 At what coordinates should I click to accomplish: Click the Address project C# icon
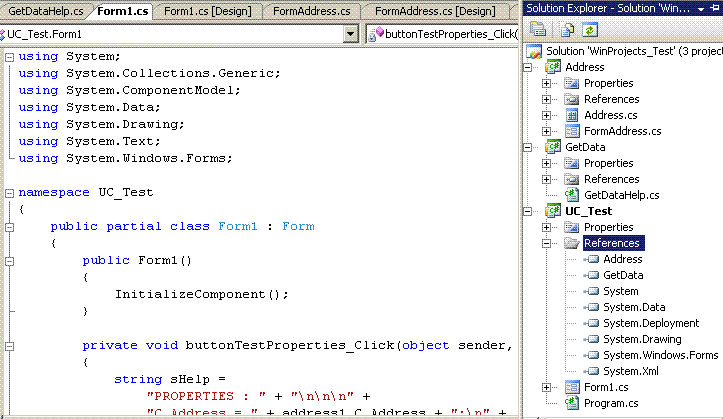point(553,67)
